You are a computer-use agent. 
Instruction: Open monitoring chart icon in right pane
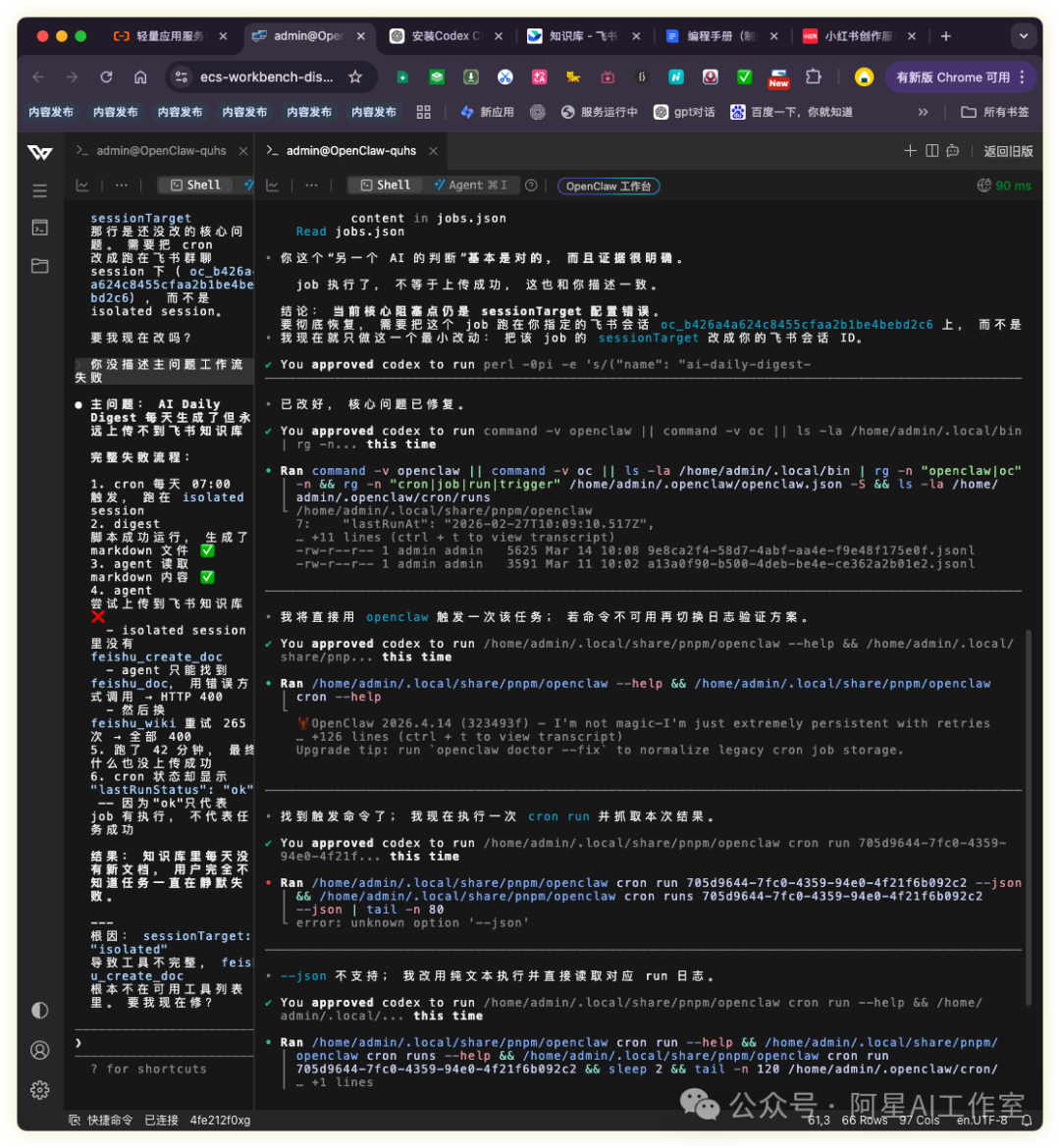tap(273, 185)
